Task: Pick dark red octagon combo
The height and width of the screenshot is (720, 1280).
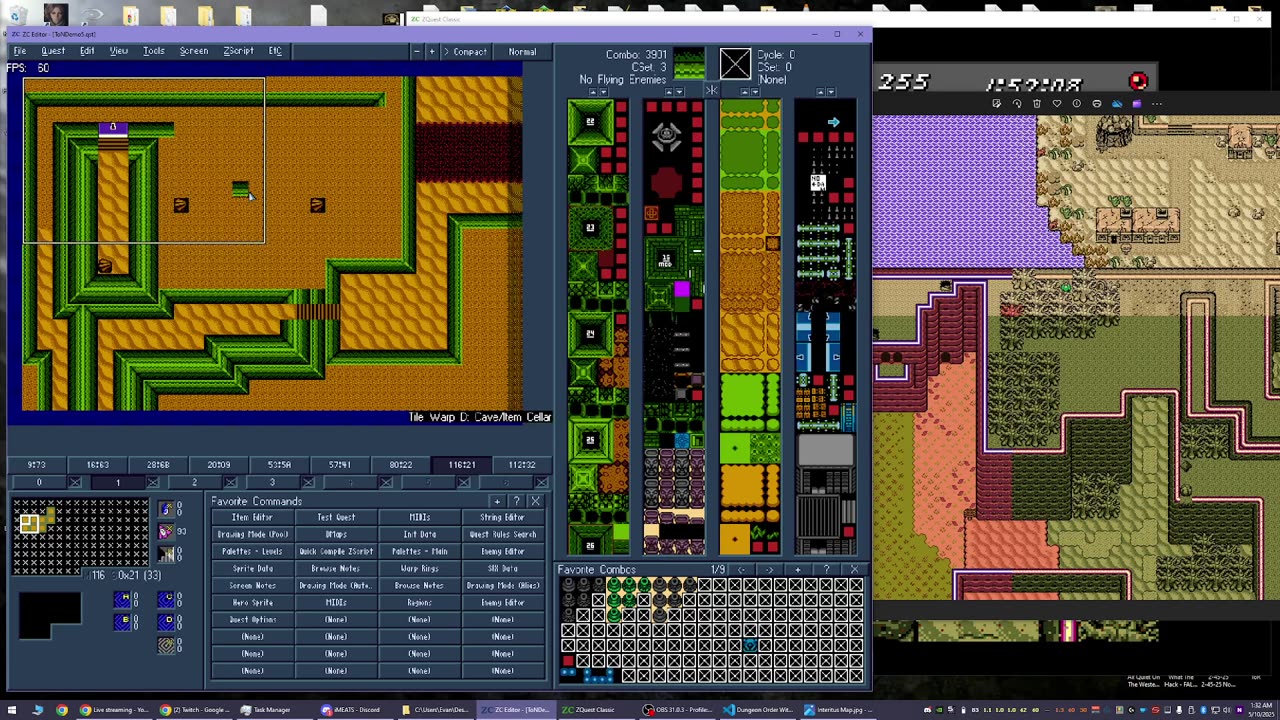Action: point(666,183)
